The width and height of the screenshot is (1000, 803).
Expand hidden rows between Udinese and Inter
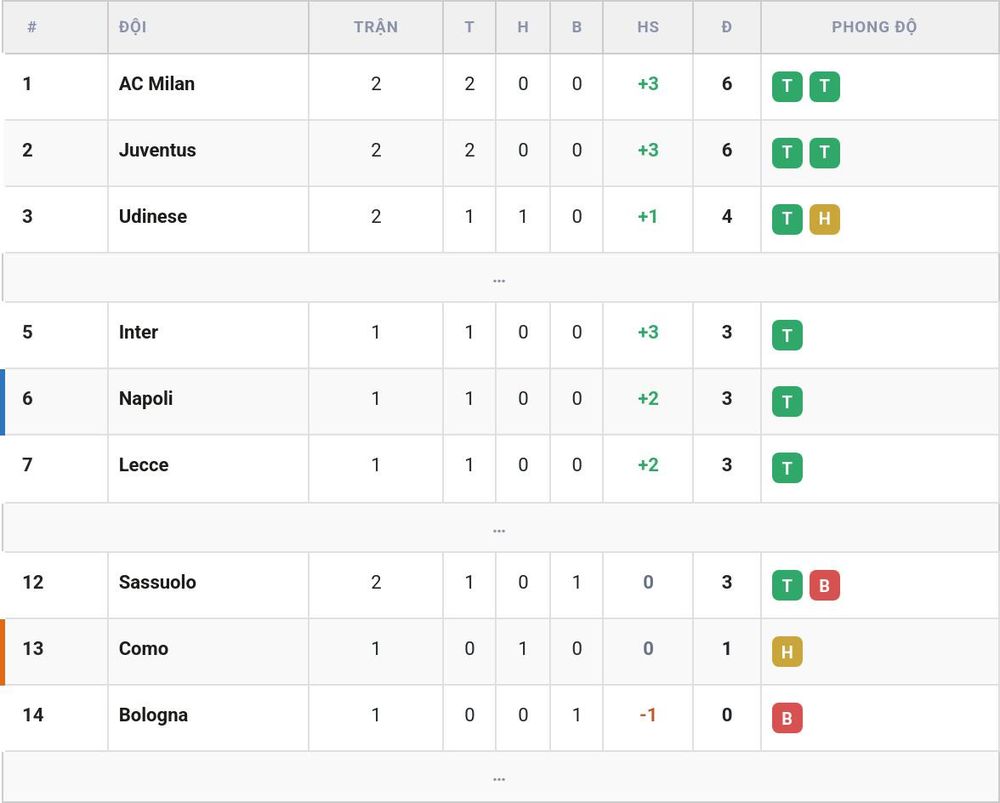click(500, 277)
